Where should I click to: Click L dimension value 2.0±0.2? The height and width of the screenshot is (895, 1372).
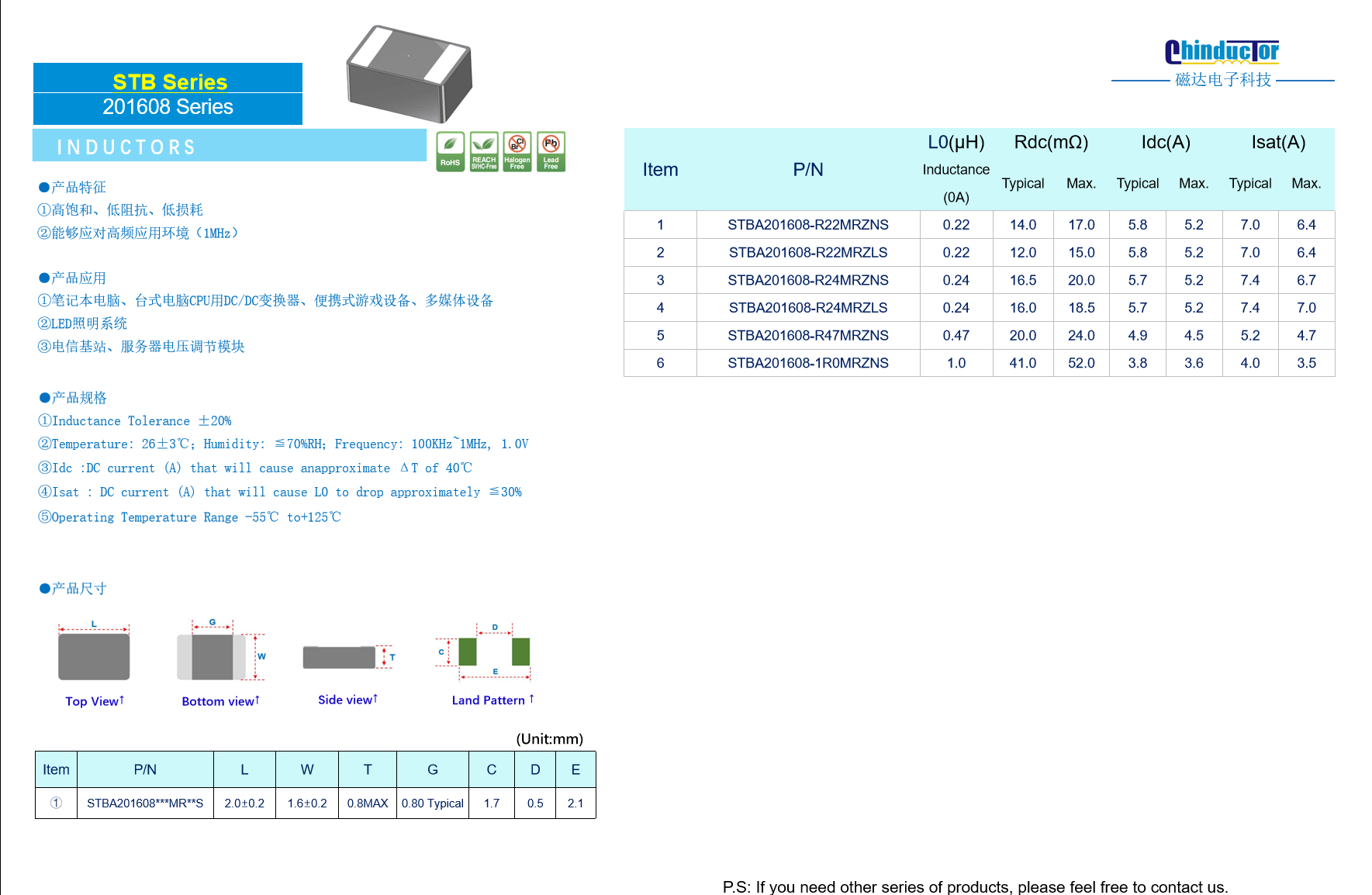tap(244, 803)
